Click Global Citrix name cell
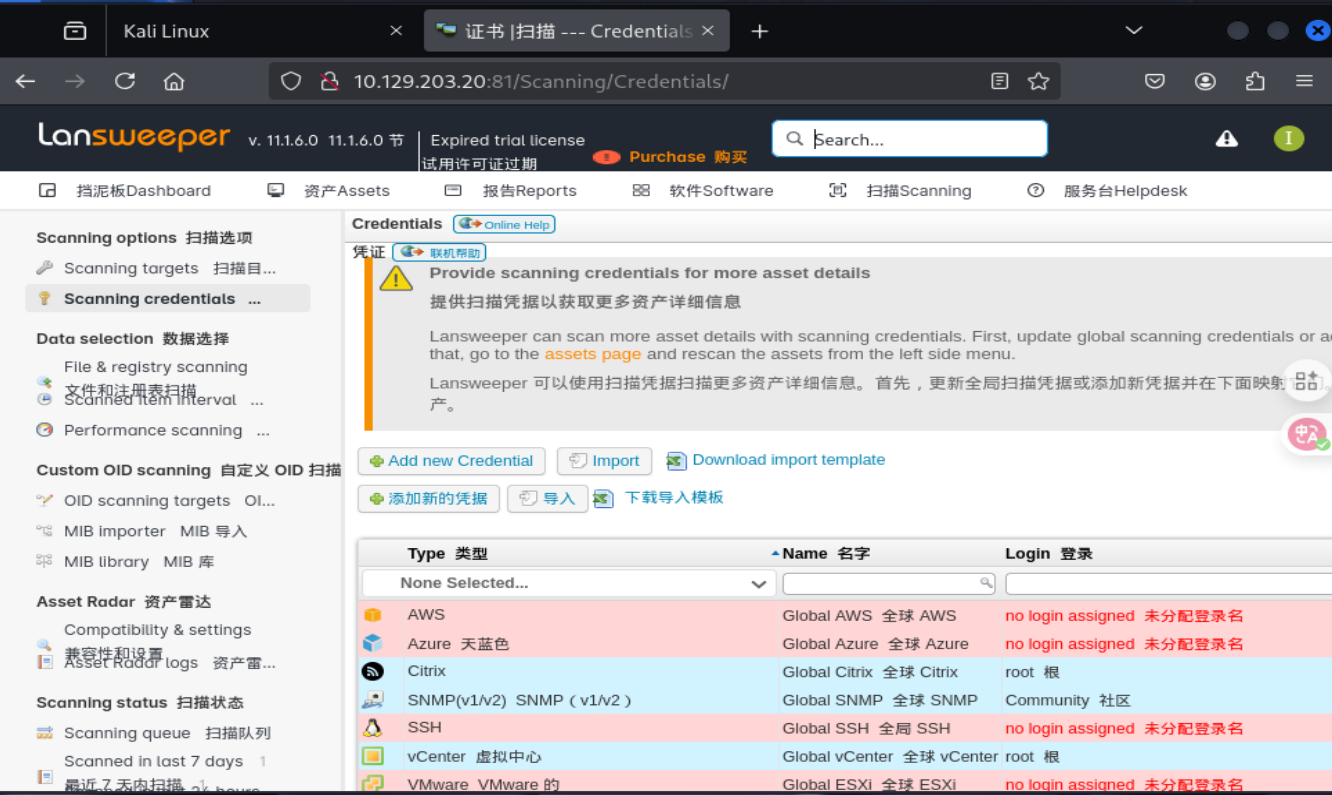Screen dimensions: 1332x795 click(x=870, y=672)
